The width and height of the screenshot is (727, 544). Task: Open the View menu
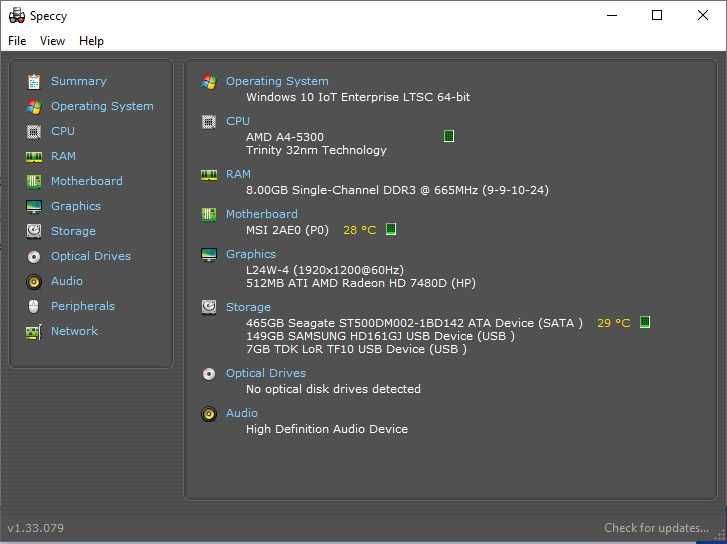52,41
